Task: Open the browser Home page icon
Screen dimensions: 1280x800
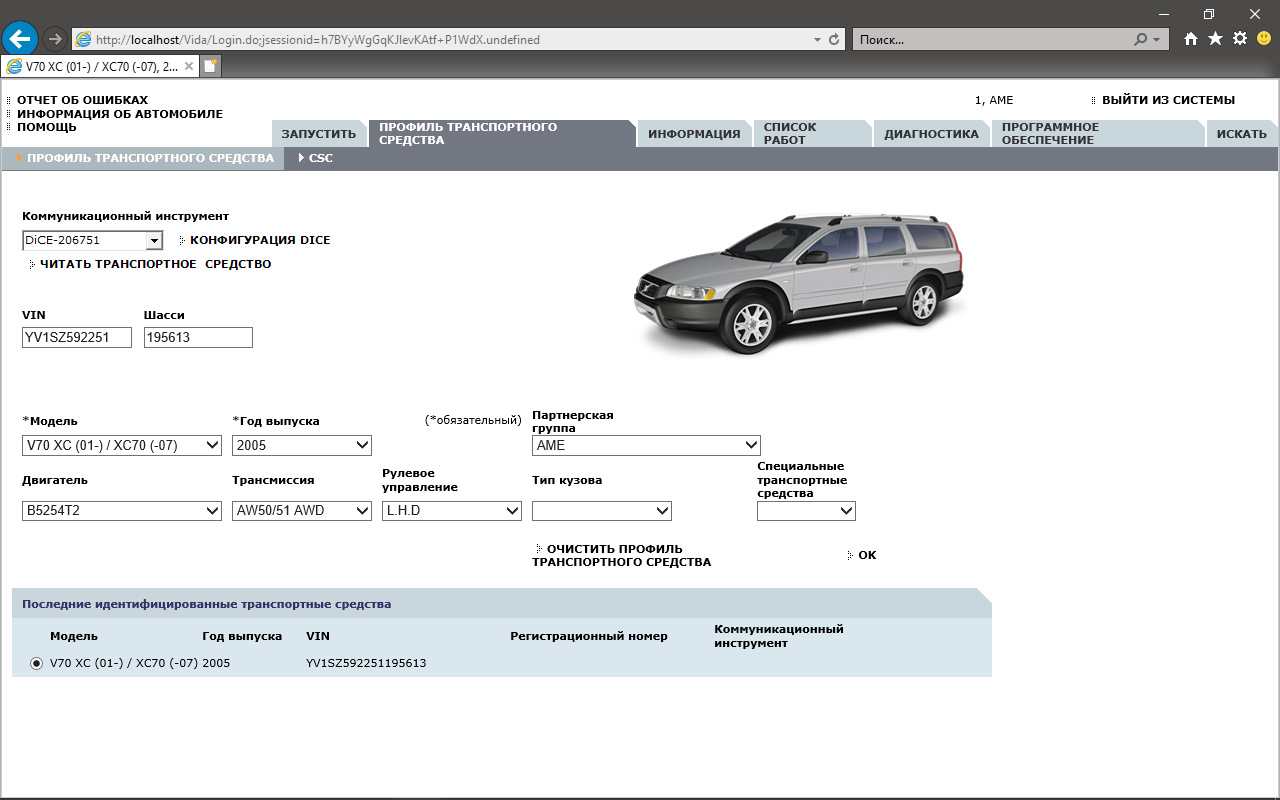Action: [x=1190, y=39]
